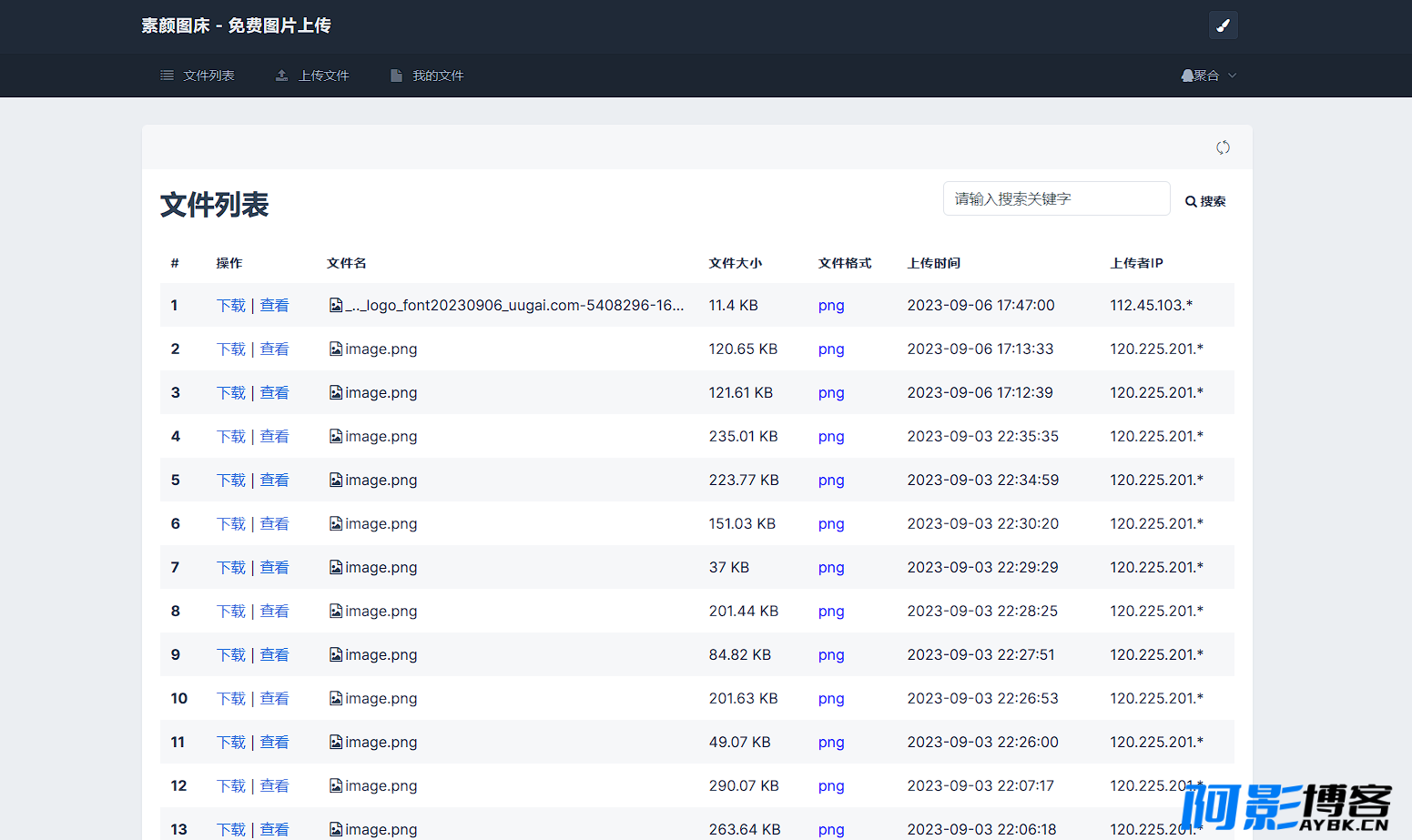Click the 84.82 KB size cell

[x=740, y=654]
